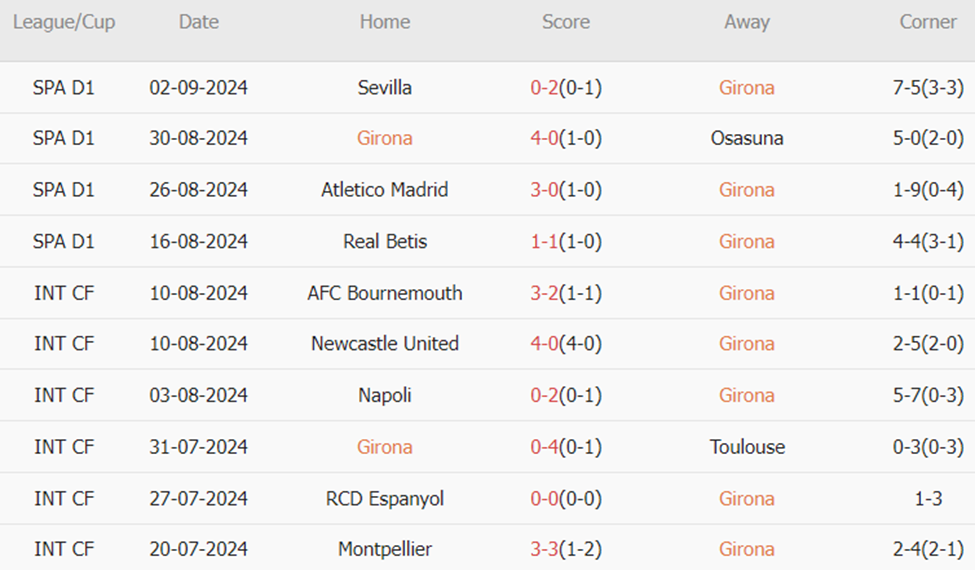The image size is (975, 570).
Task: Click the RCD Espanyol team name
Action: click(x=385, y=499)
